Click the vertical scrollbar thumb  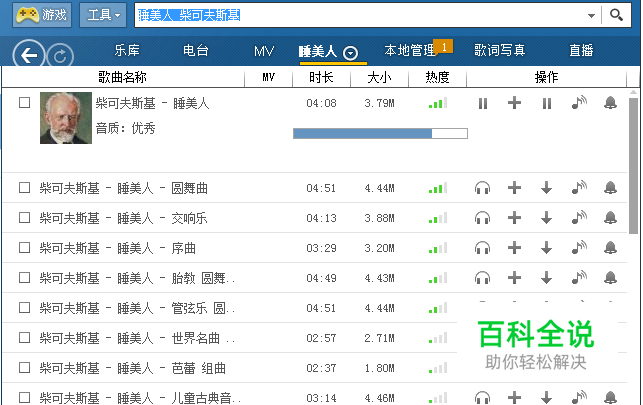(x=633, y=166)
